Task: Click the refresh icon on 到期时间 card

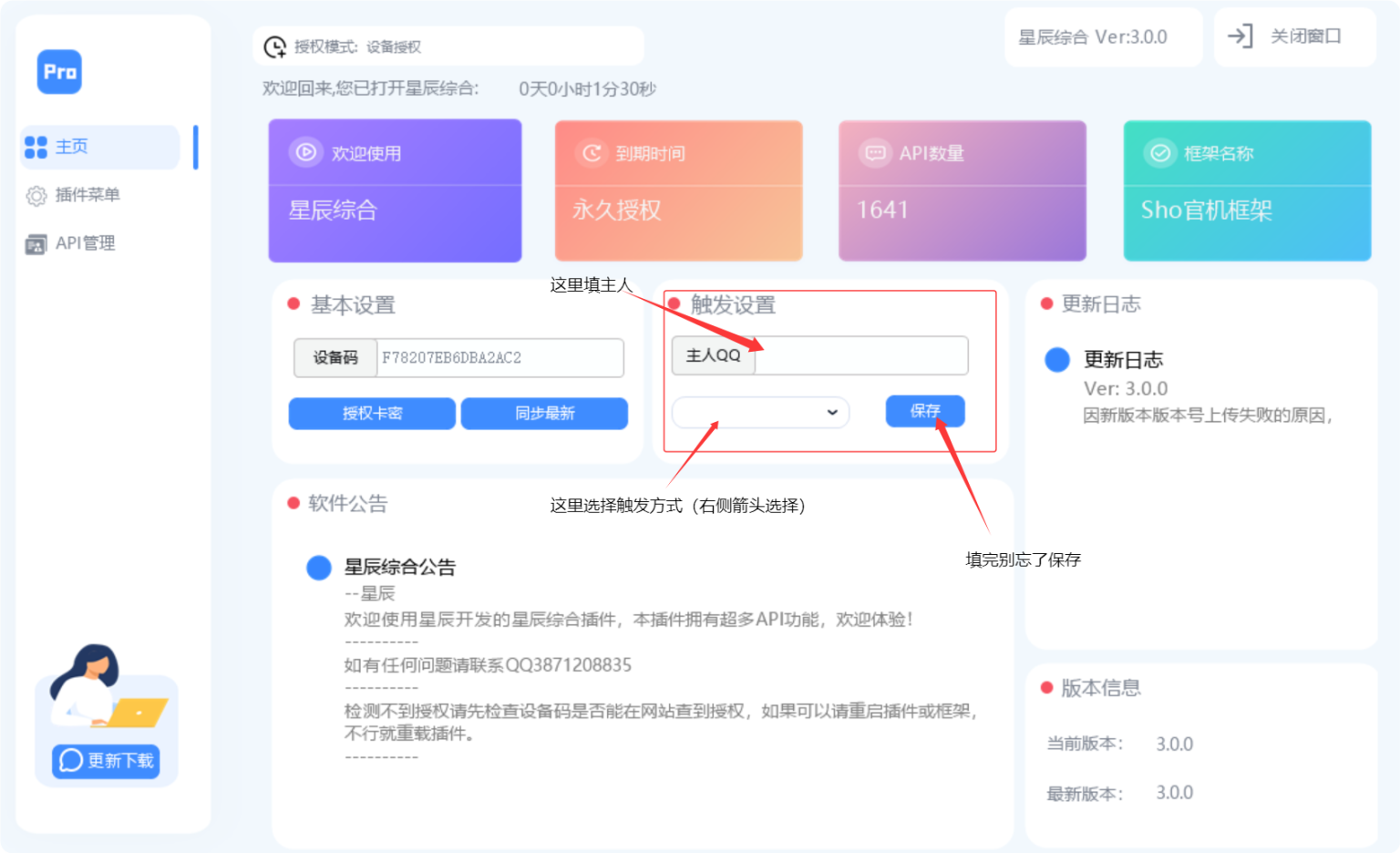Action: pos(592,153)
